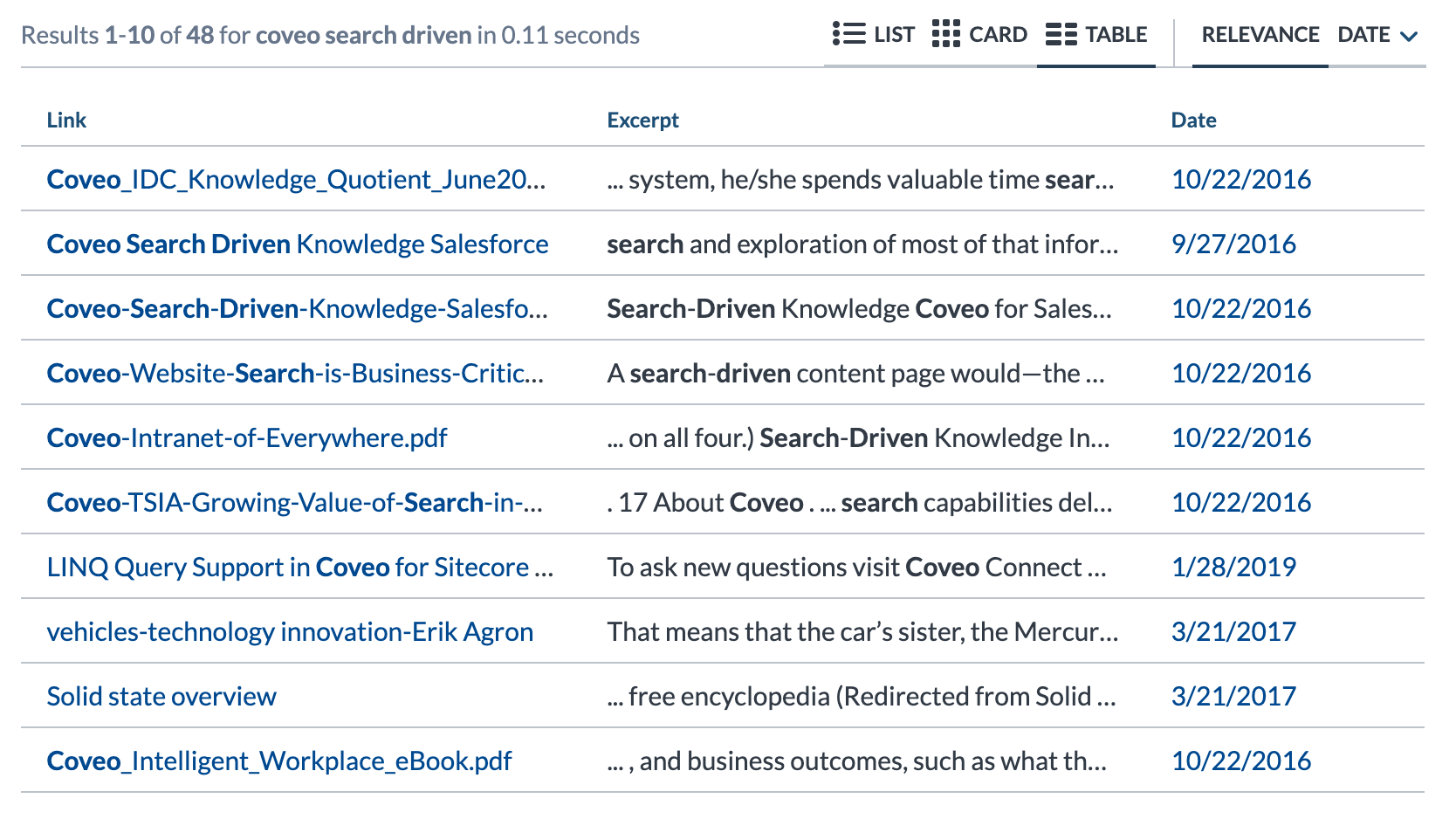Open Coveo-Intranet-of-Everywhere.pdf link

[x=247, y=437]
